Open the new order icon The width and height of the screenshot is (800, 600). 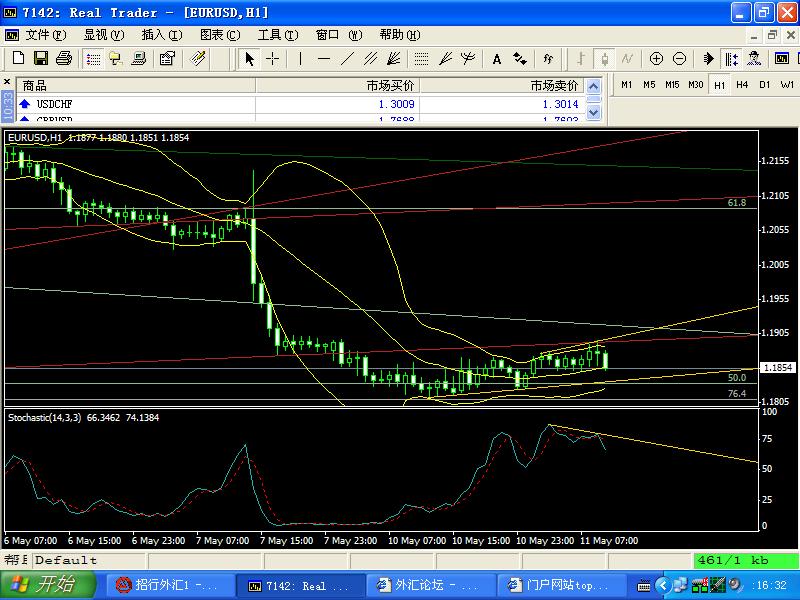(197, 59)
